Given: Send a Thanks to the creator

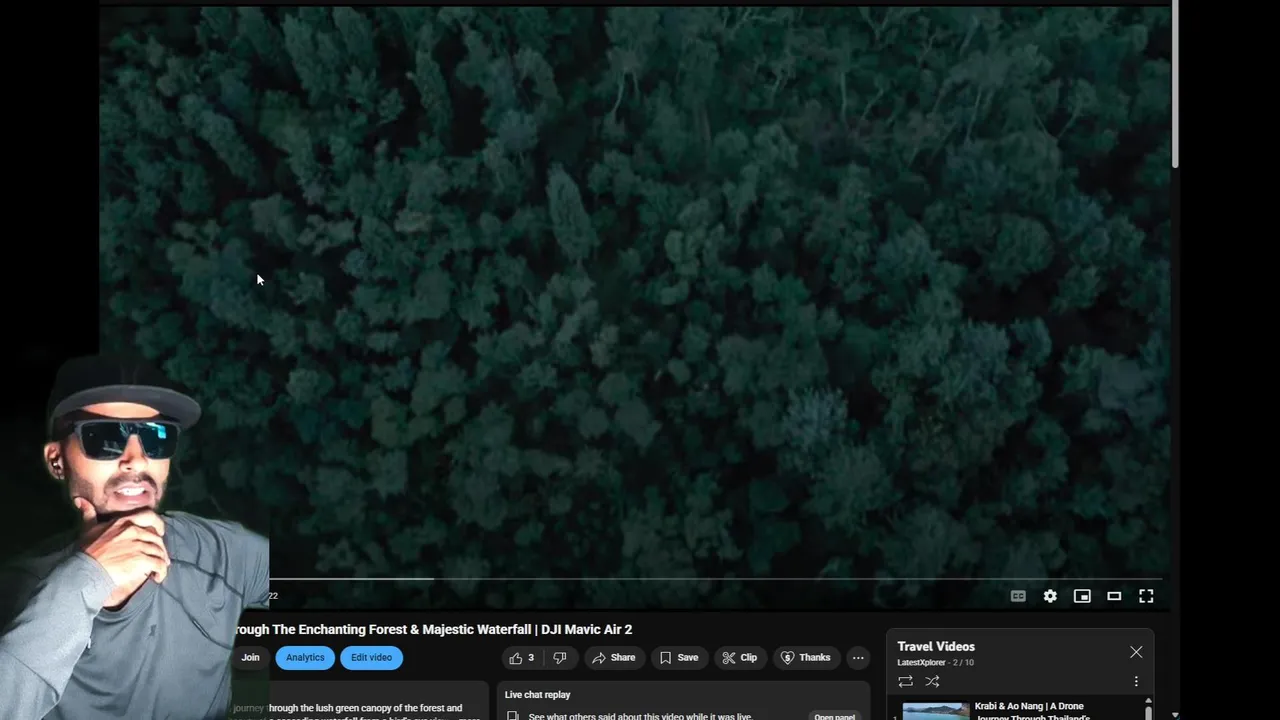Looking at the screenshot, I should pos(806,658).
